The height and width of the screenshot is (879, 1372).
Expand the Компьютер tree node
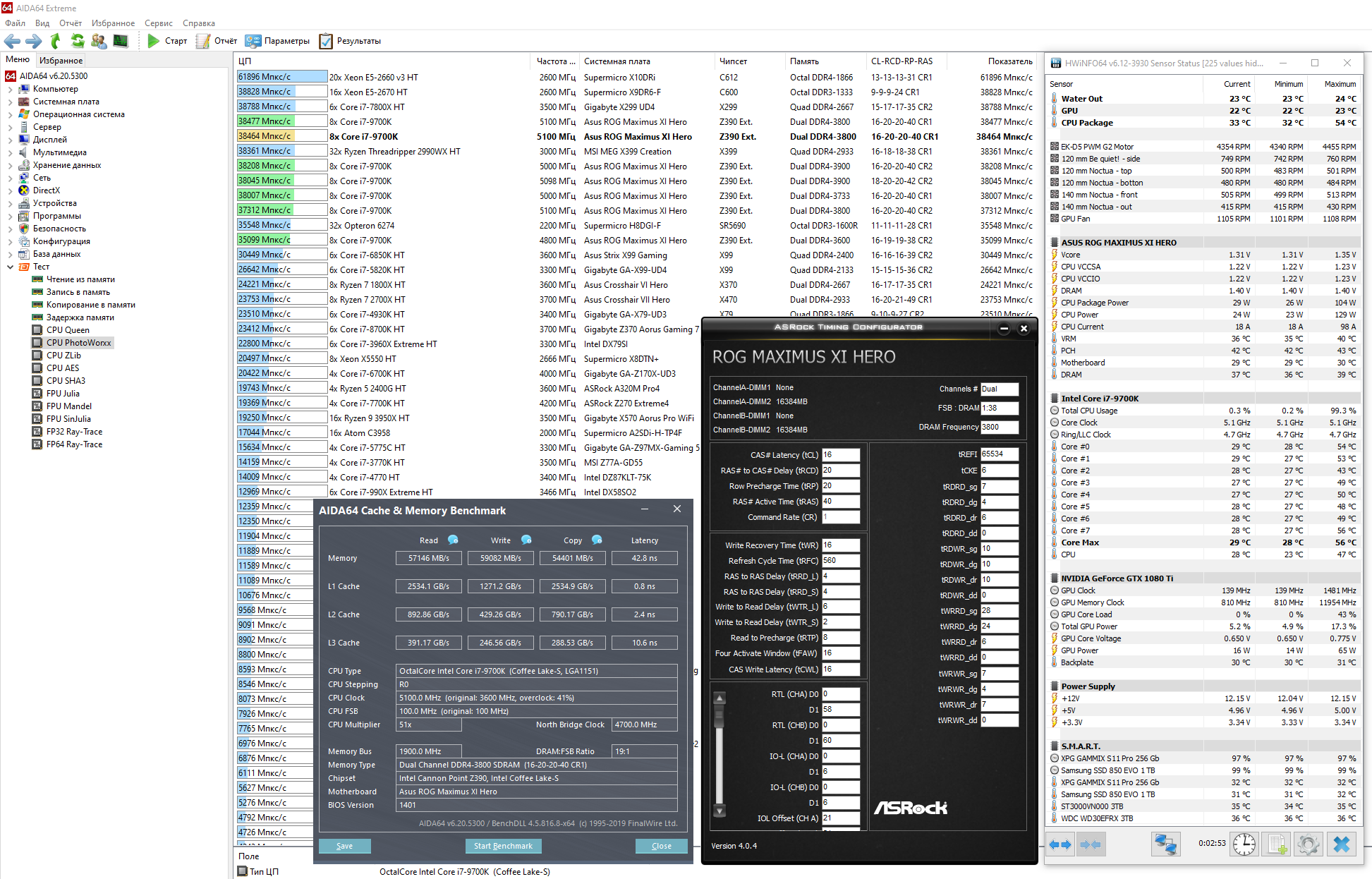10,89
